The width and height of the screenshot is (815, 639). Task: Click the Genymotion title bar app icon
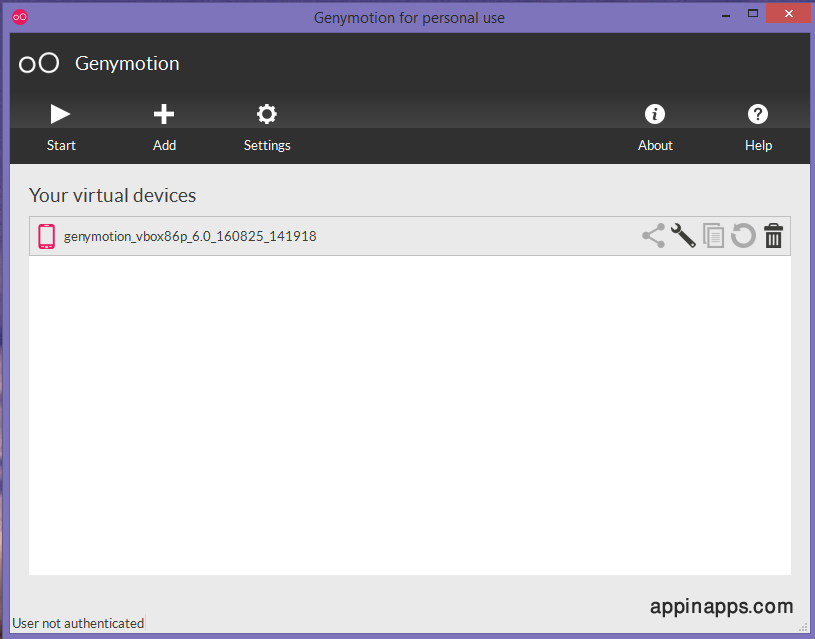point(20,17)
